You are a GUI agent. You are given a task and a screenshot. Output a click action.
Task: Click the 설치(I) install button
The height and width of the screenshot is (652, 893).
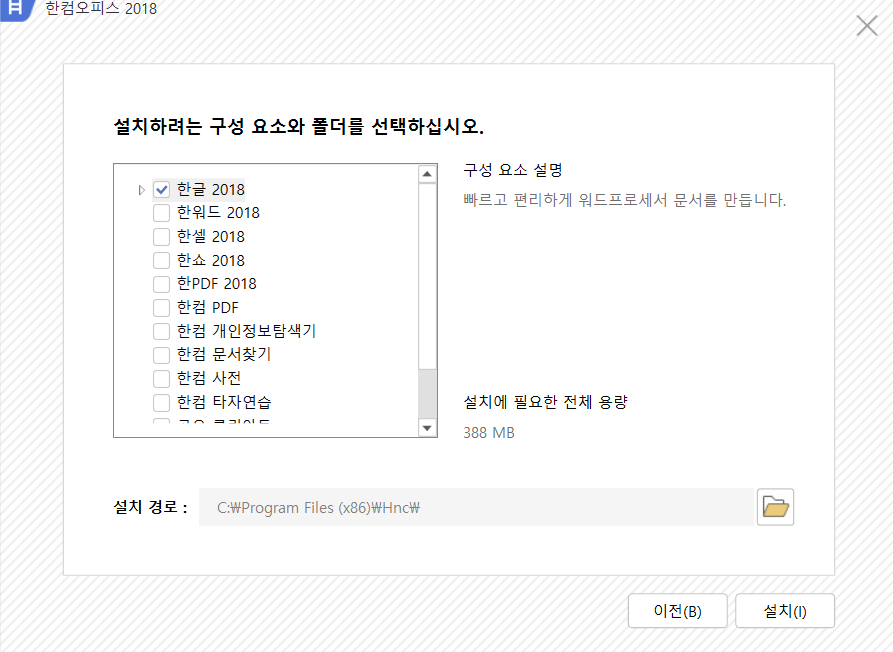785,611
